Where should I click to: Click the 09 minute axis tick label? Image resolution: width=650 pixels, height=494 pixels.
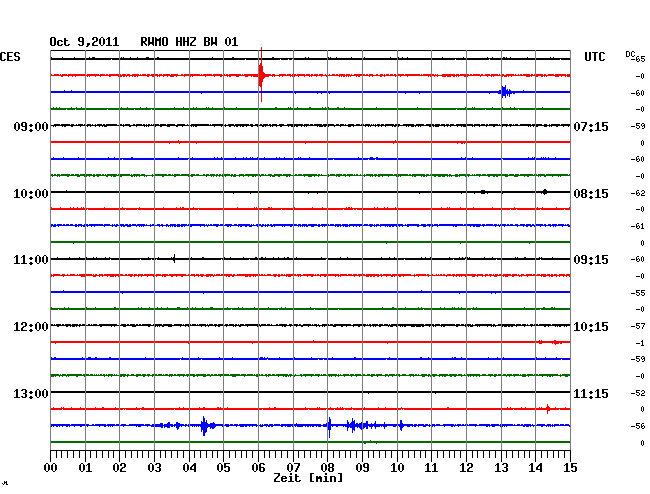tap(362, 468)
